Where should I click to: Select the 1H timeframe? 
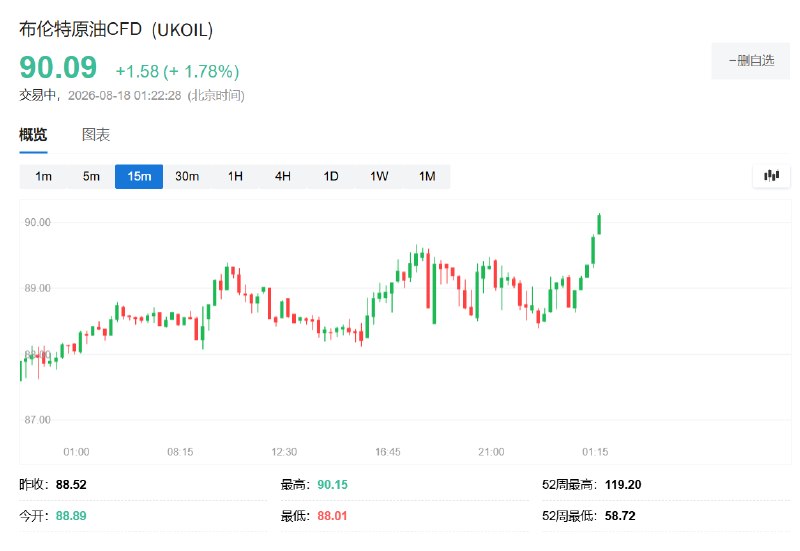pyautogui.click(x=235, y=177)
